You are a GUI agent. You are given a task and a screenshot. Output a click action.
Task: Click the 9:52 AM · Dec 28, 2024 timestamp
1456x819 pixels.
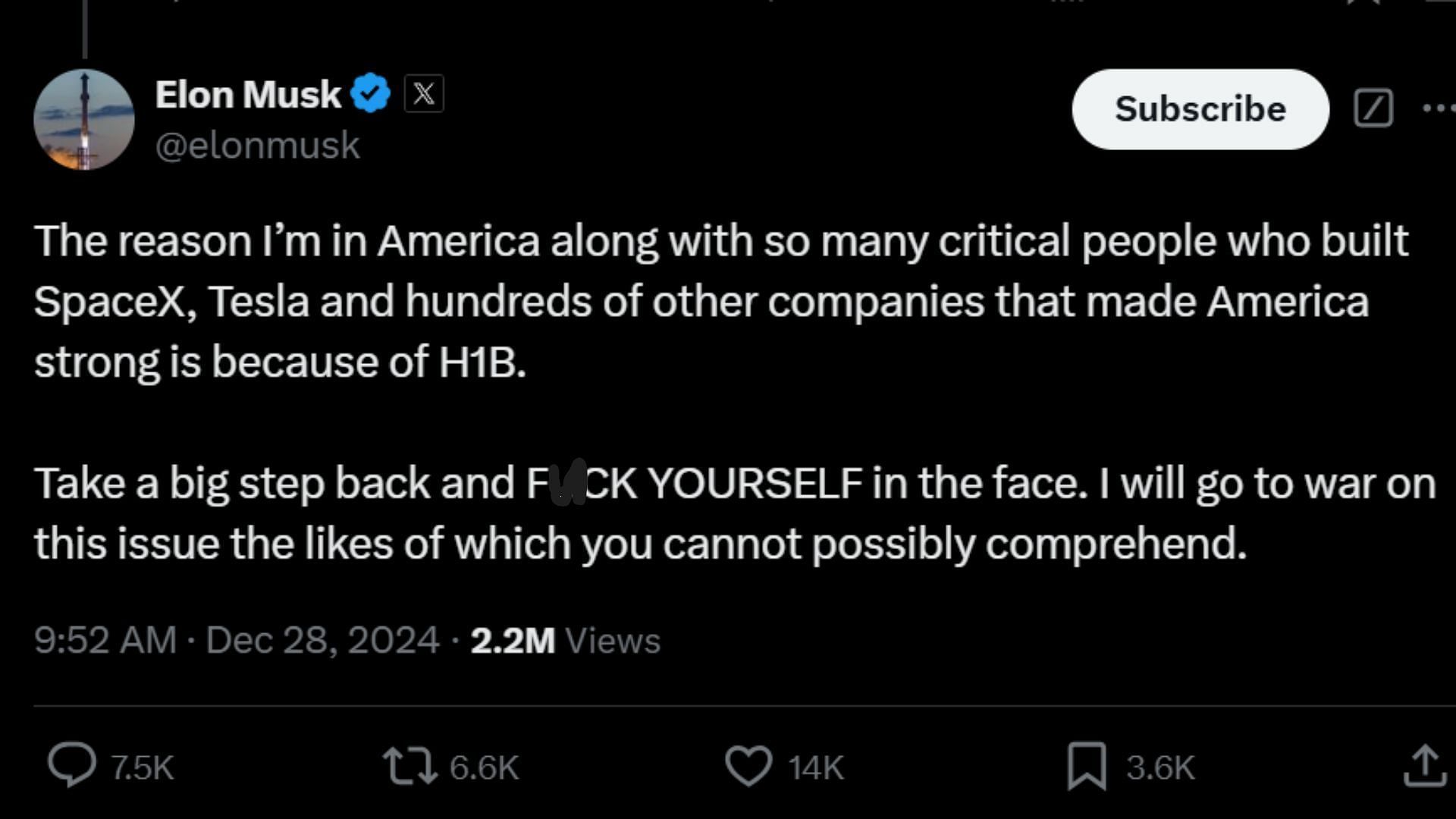pos(237,640)
